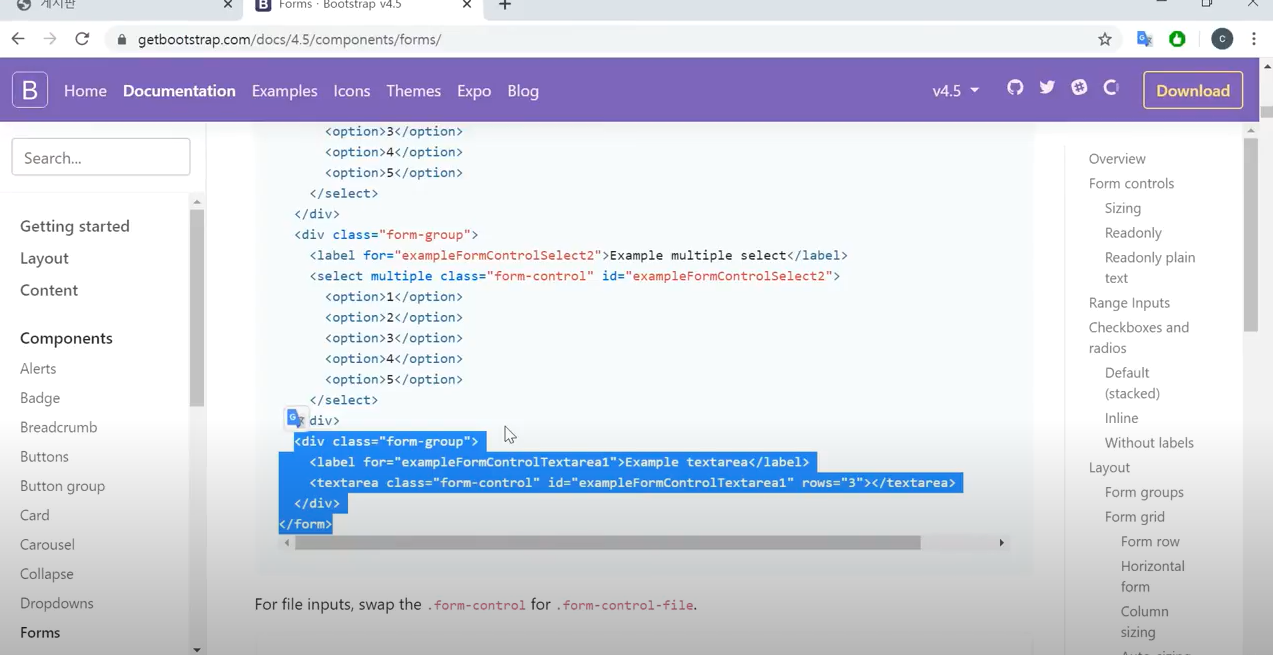Close the Forms Bootstrap tab
This screenshot has height=655, width=1273.
467,6
